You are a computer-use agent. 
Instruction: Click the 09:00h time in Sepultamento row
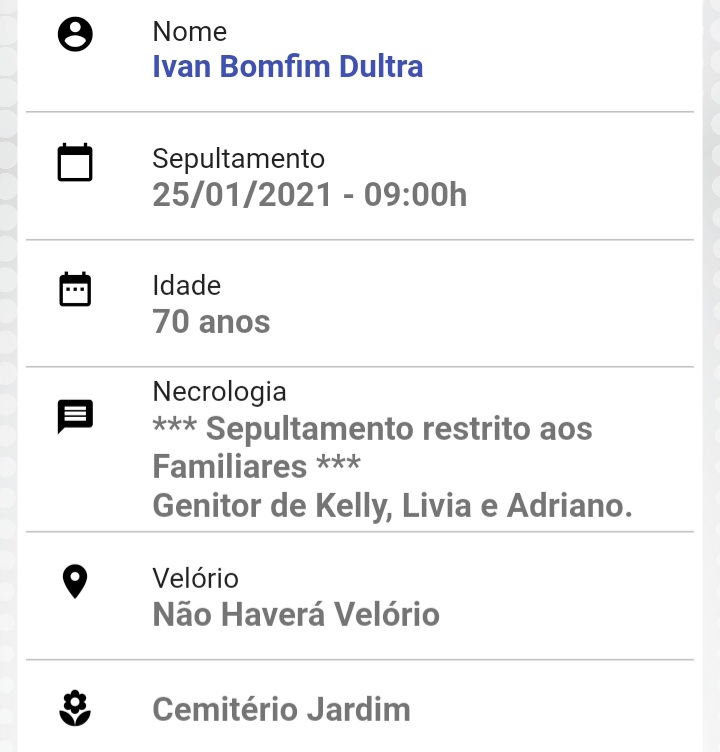coord(415,195)
